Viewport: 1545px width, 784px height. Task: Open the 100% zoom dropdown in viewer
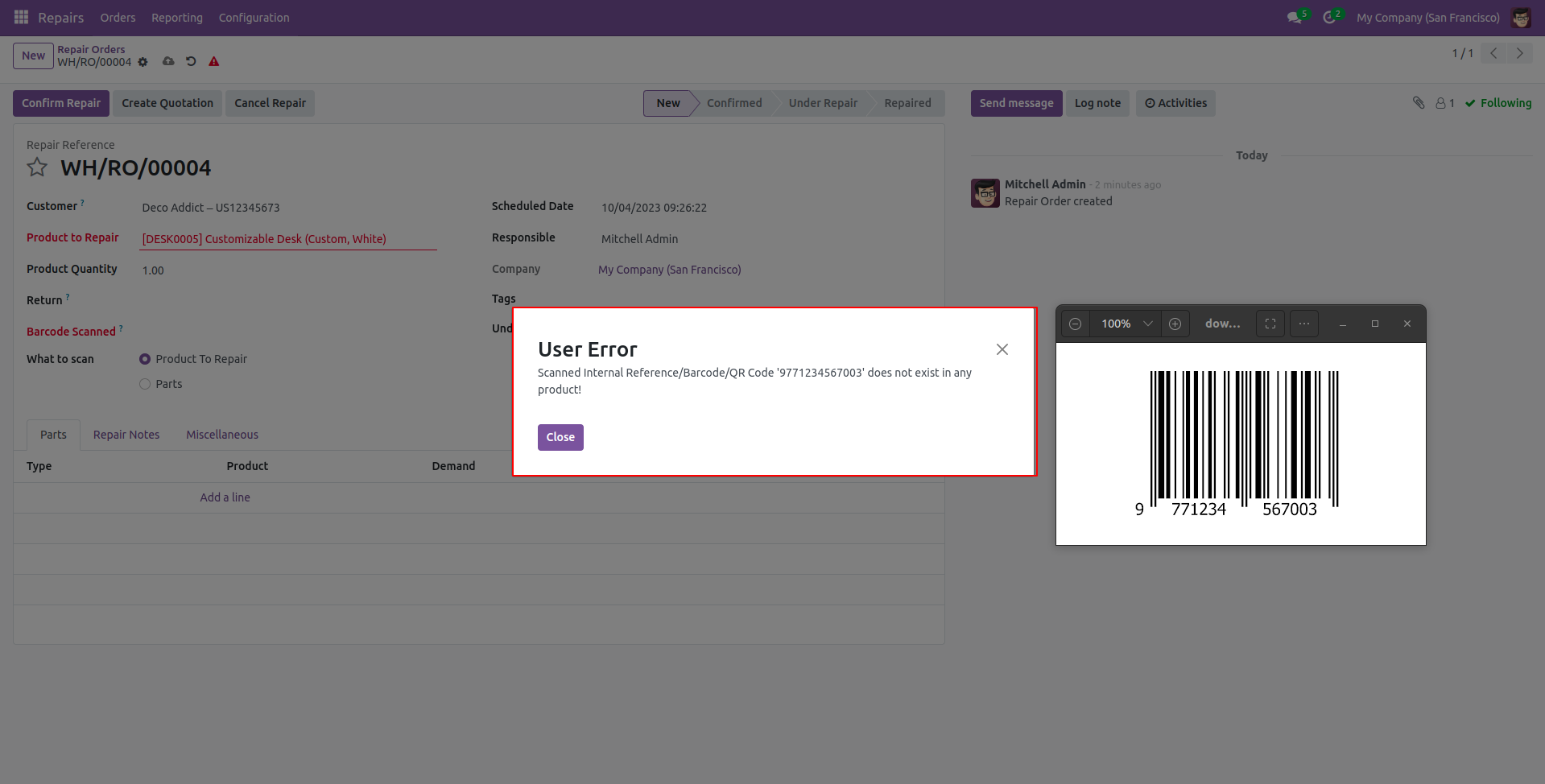(1126, 324)
